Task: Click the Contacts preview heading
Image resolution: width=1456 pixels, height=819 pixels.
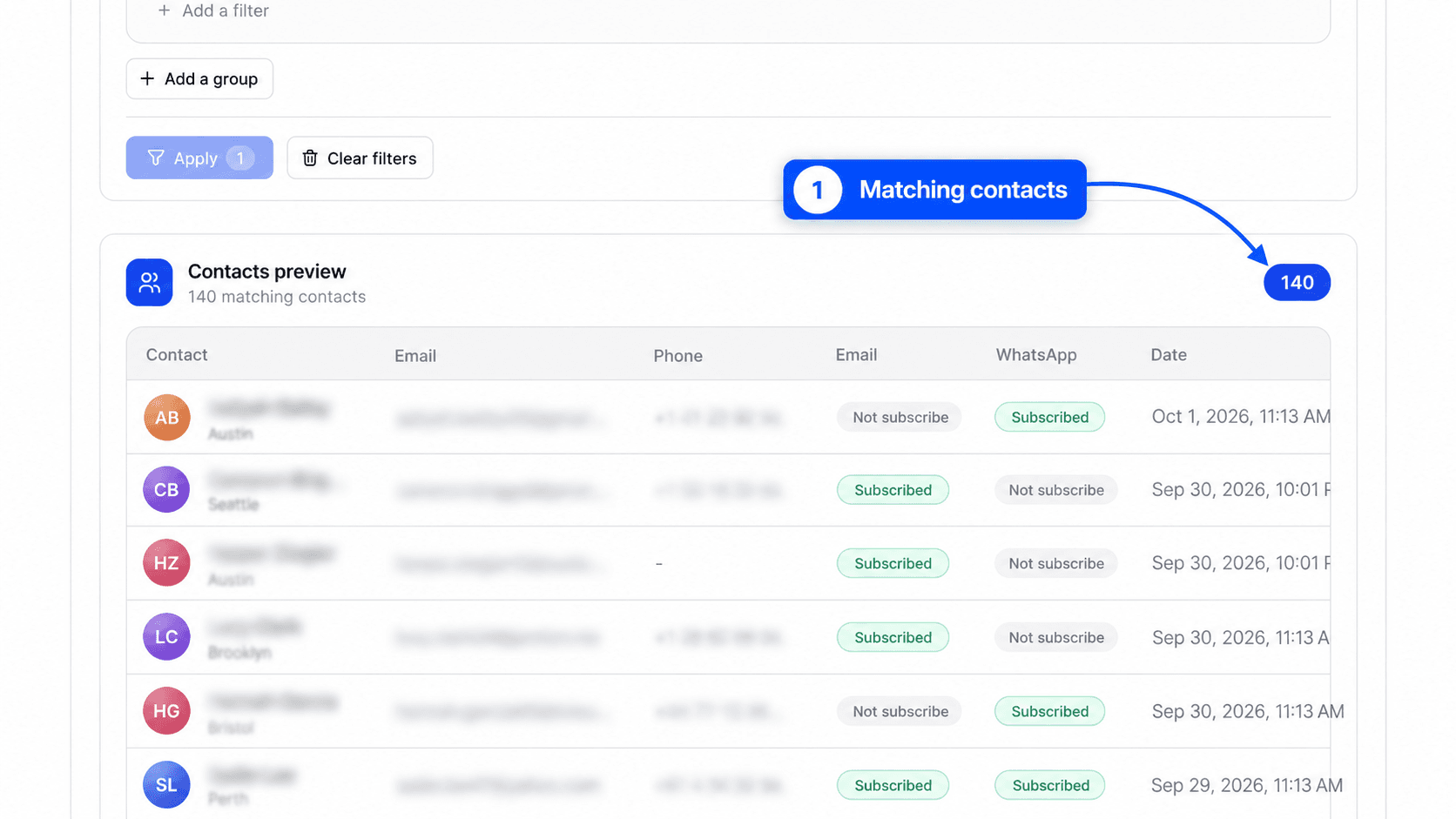Action: pyautogui.click(x=267, y=272)
